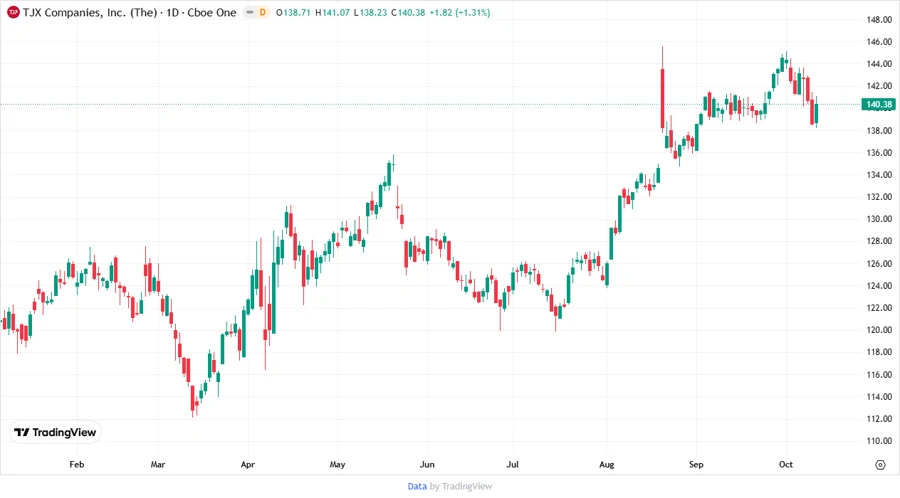Click the 126.00 price axis label

(x=879, y=263)
